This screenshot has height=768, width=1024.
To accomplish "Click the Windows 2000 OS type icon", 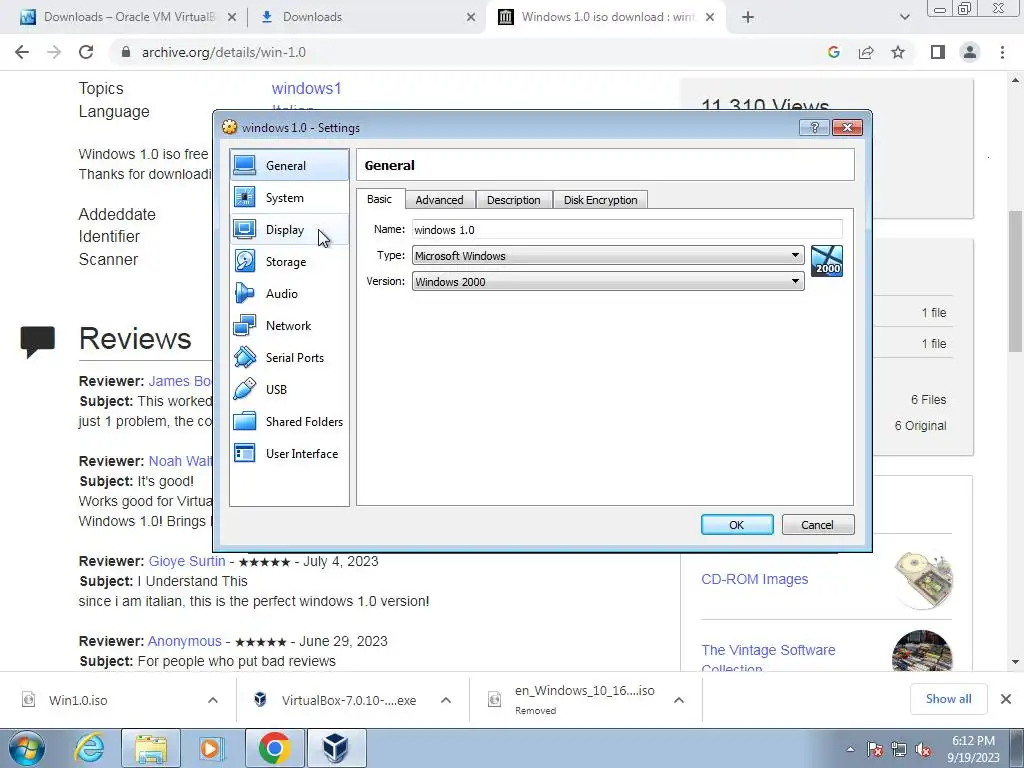I will 827,261.
